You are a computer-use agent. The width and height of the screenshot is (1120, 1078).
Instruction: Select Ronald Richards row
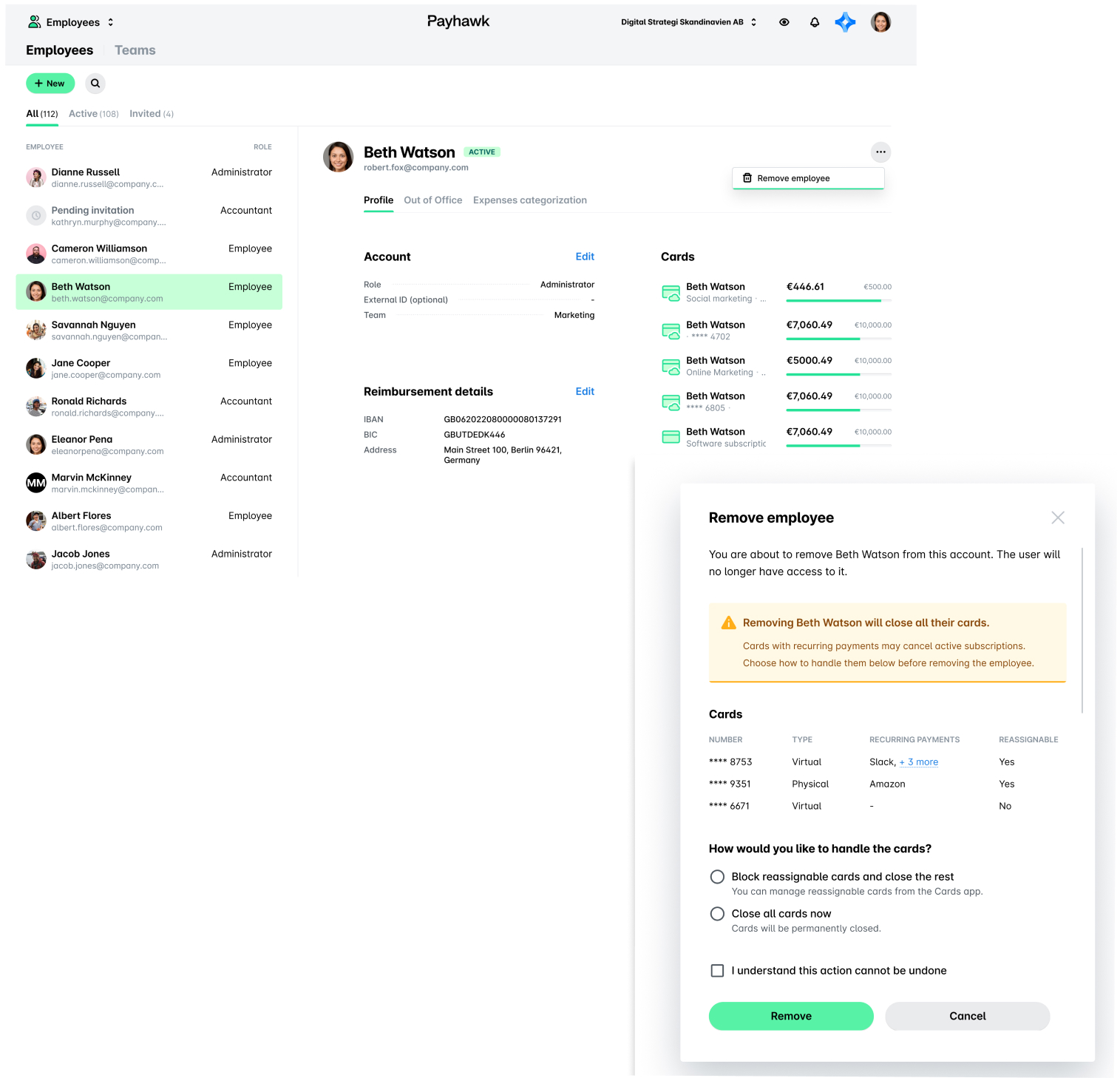(149, 407)
